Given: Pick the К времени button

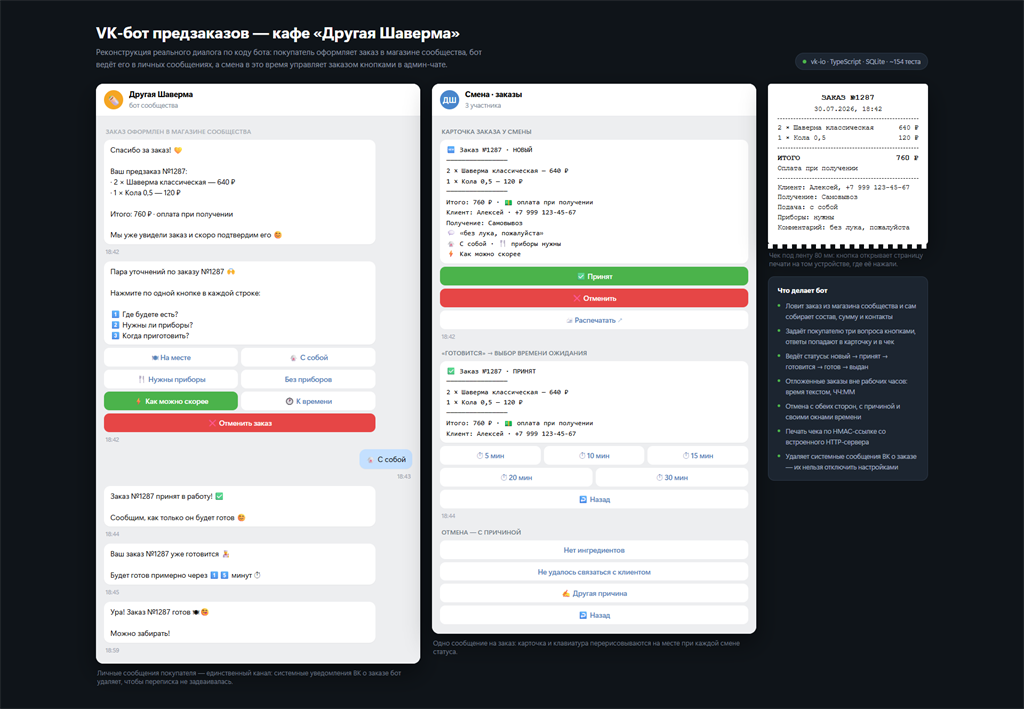Looking at the screenshot, I should tap(308, 401).
